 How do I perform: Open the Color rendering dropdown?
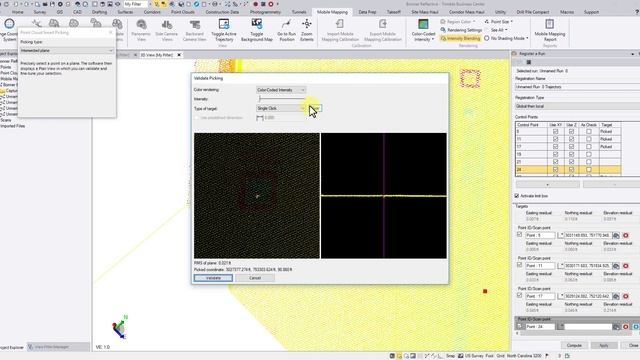coord(281,90)
